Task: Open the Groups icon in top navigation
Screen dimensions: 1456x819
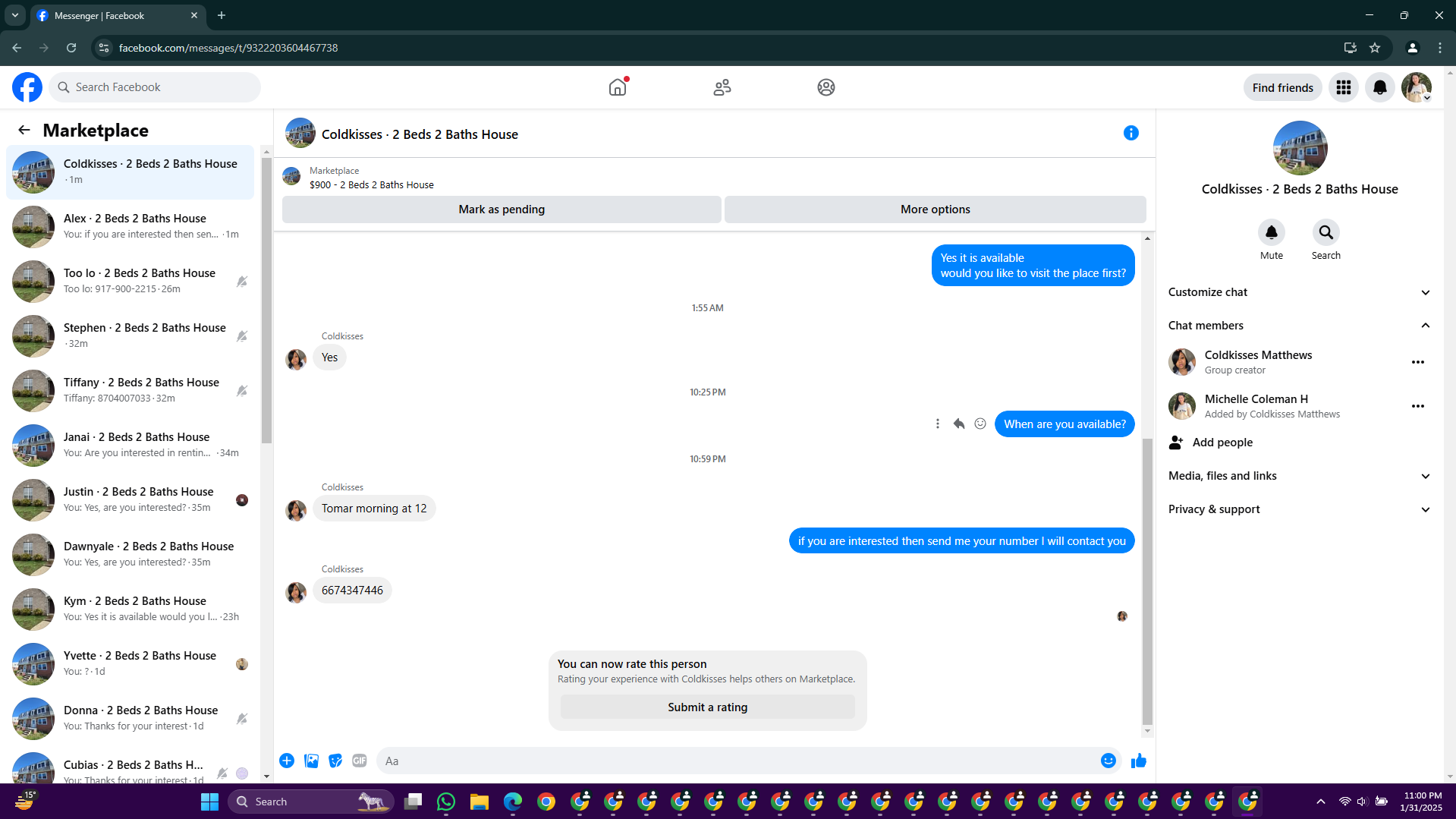Action: (x=826, y=87)
